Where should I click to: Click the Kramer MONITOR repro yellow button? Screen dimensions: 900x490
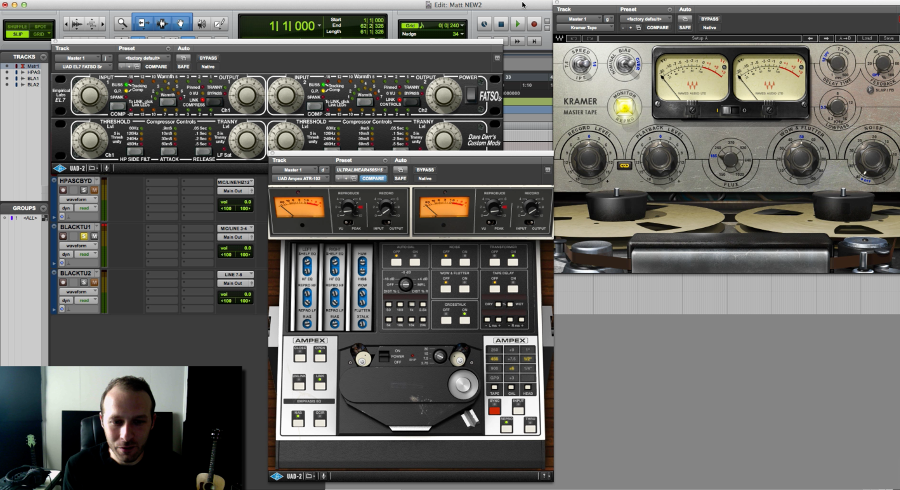click(624, 107)
